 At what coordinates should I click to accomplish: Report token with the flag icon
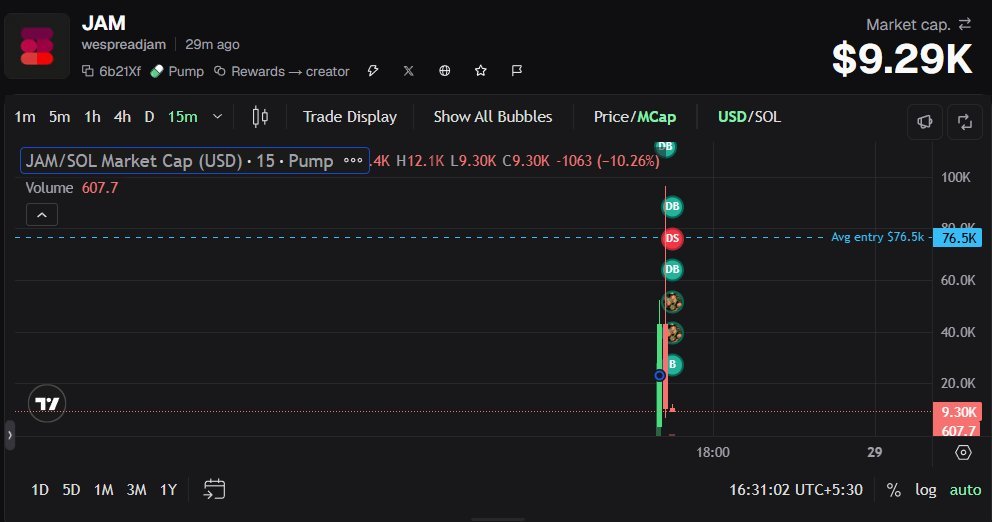[x=517, y=71]
